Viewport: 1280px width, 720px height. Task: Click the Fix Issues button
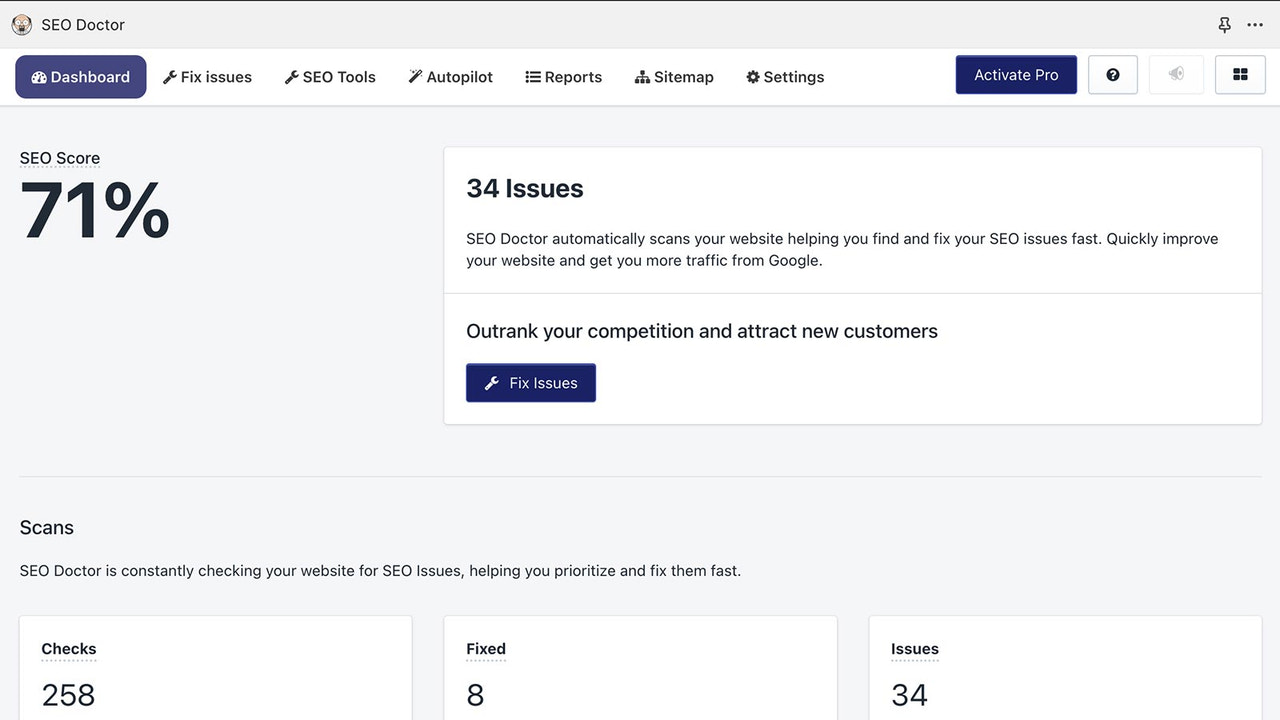tap(530, 382)
